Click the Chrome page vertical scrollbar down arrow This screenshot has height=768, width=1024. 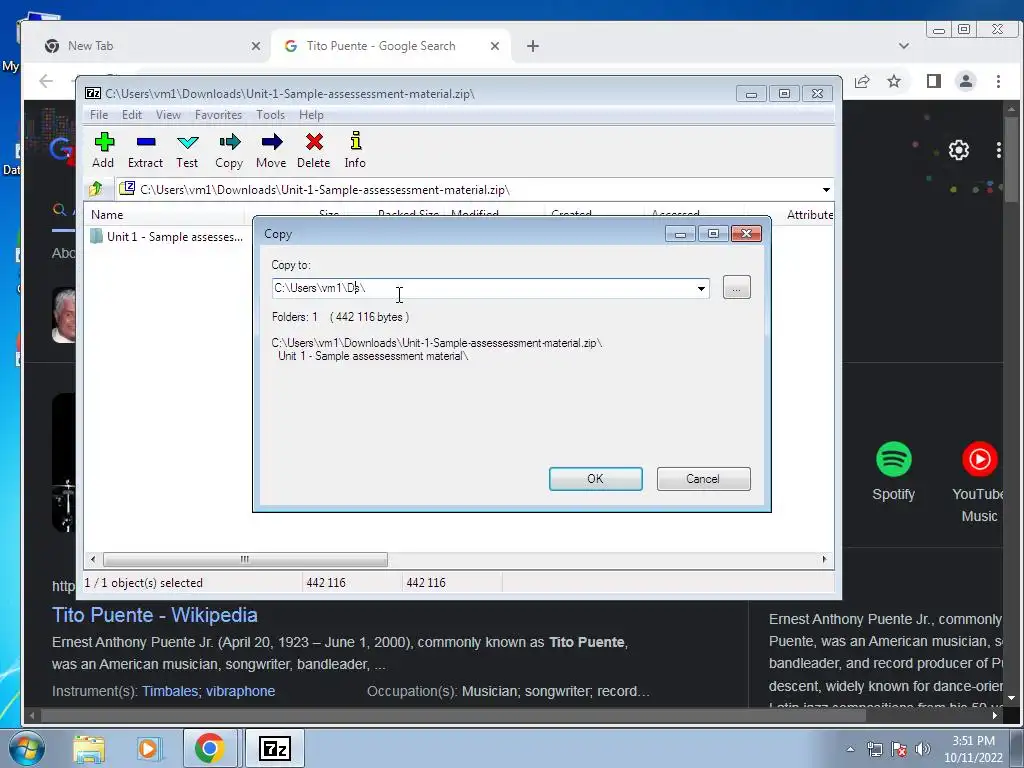point(1012,697)
